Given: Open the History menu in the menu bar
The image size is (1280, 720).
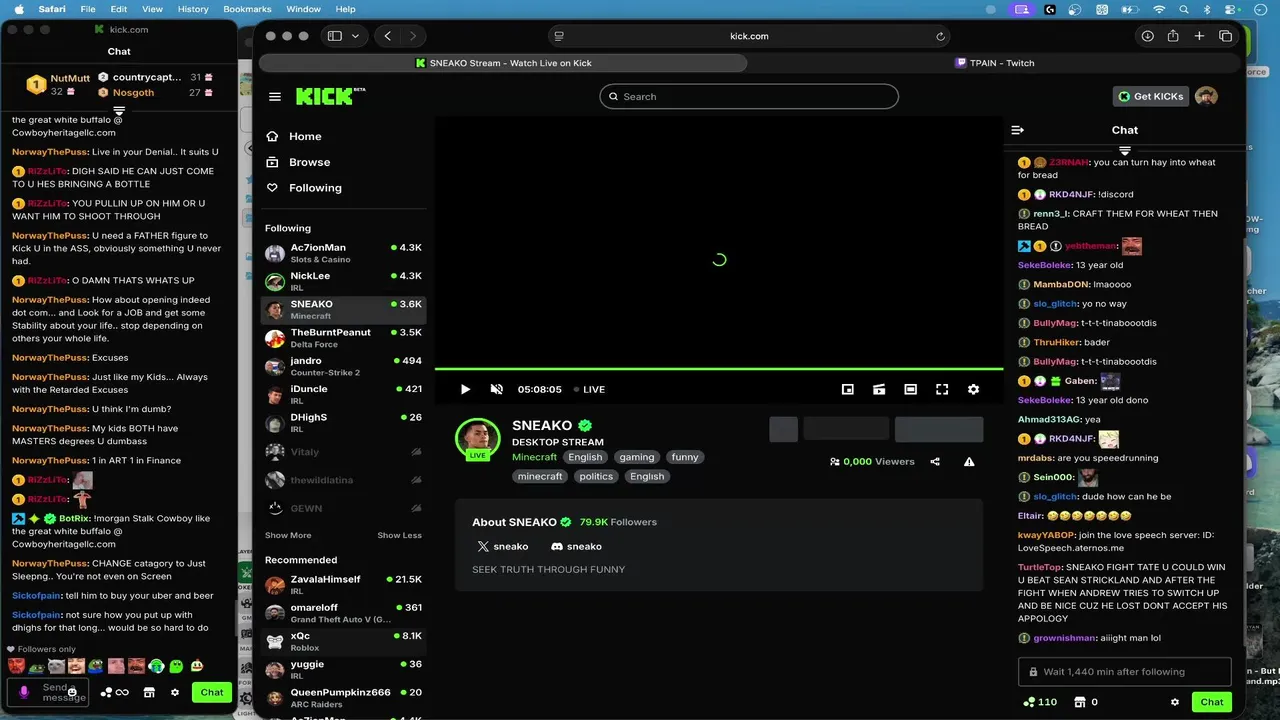Looking at the screenshot, I should [x=193, y=9].
